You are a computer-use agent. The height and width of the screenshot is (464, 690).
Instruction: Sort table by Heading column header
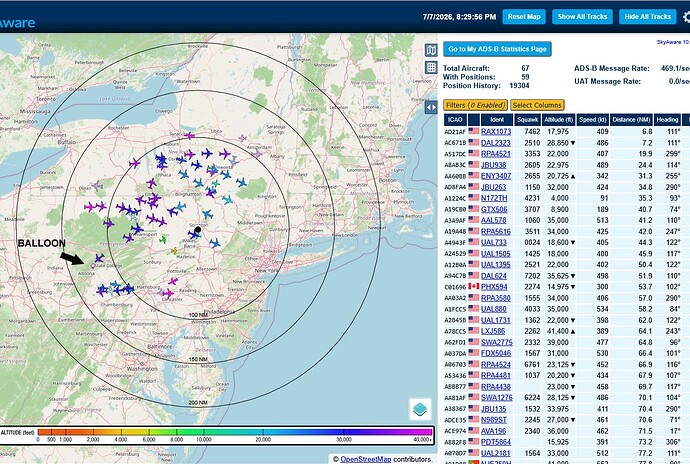[x=667, y=120]
